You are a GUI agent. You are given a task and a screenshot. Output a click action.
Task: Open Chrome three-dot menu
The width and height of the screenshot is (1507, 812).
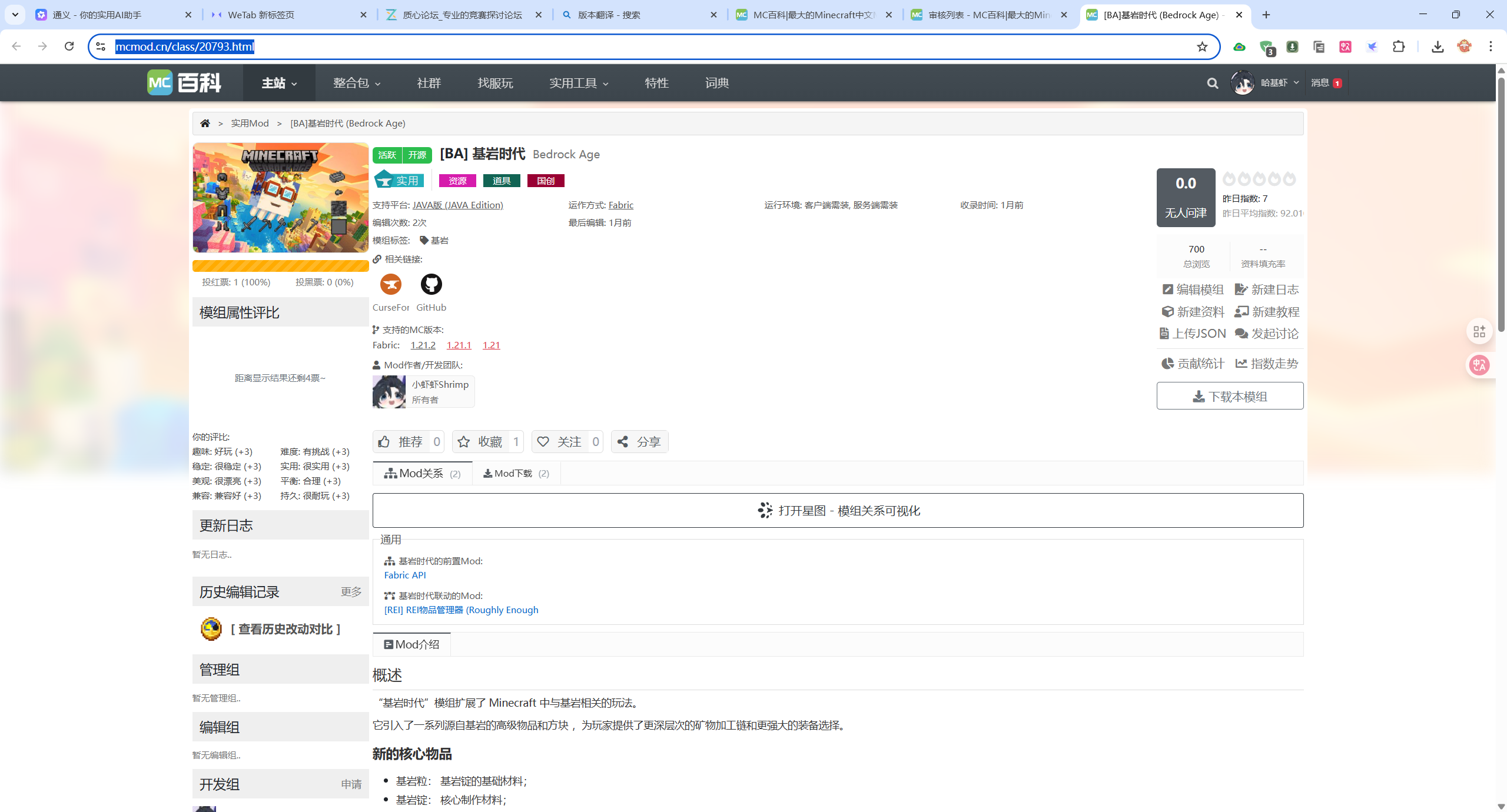point(1491,46)
